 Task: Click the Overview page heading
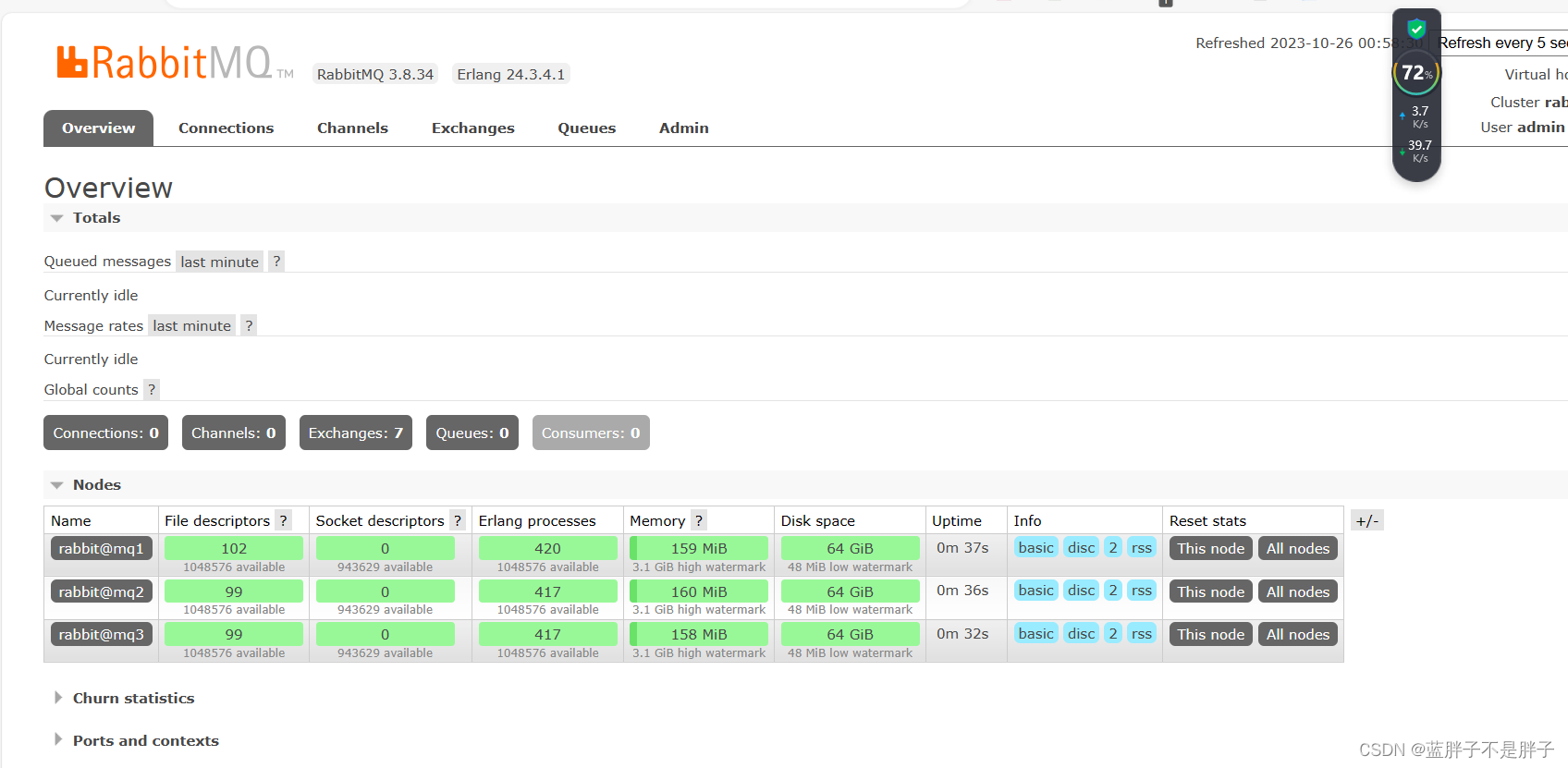pos(108,188)
